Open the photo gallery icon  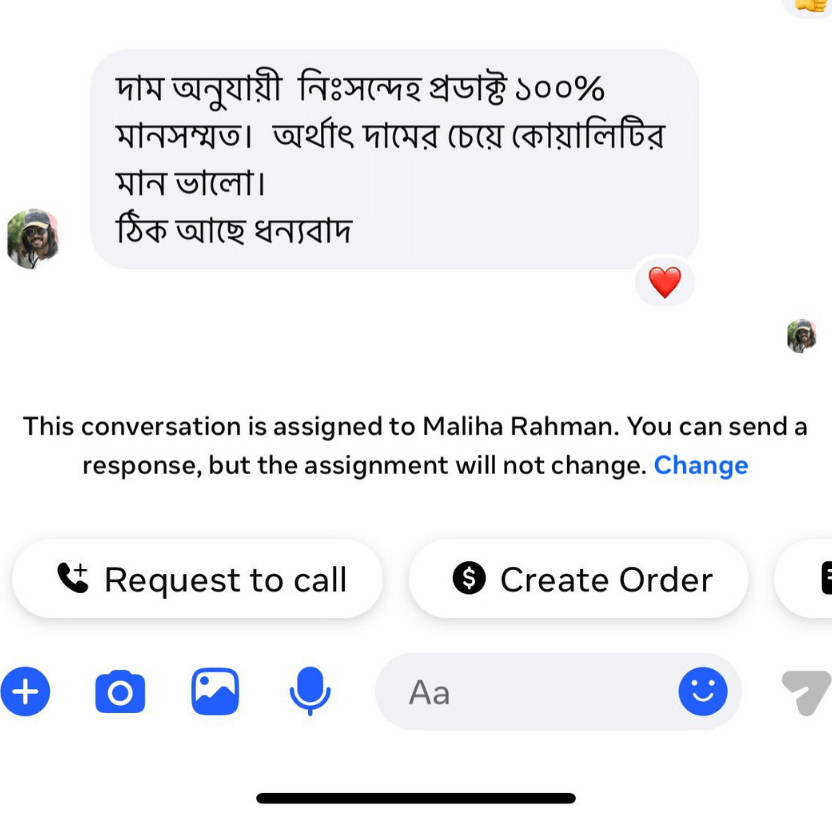(x=215, y=692)
